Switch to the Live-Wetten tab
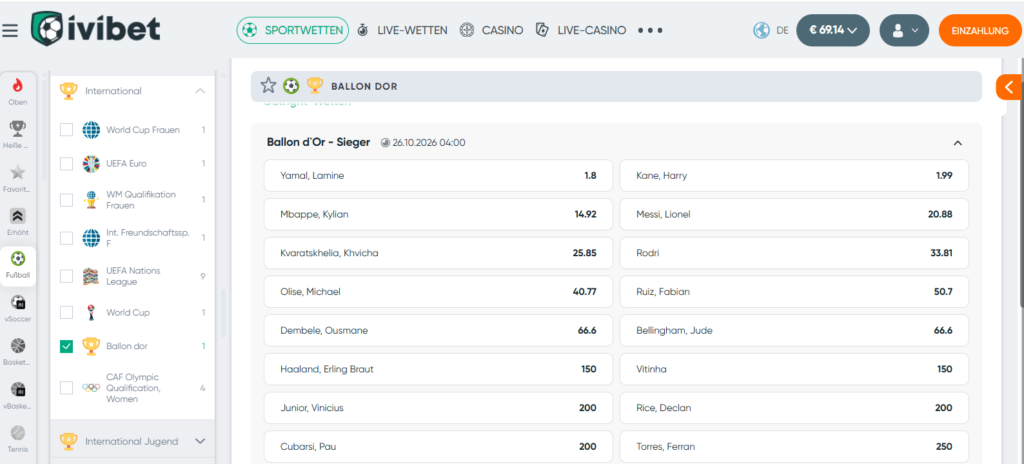 [402, 30]
